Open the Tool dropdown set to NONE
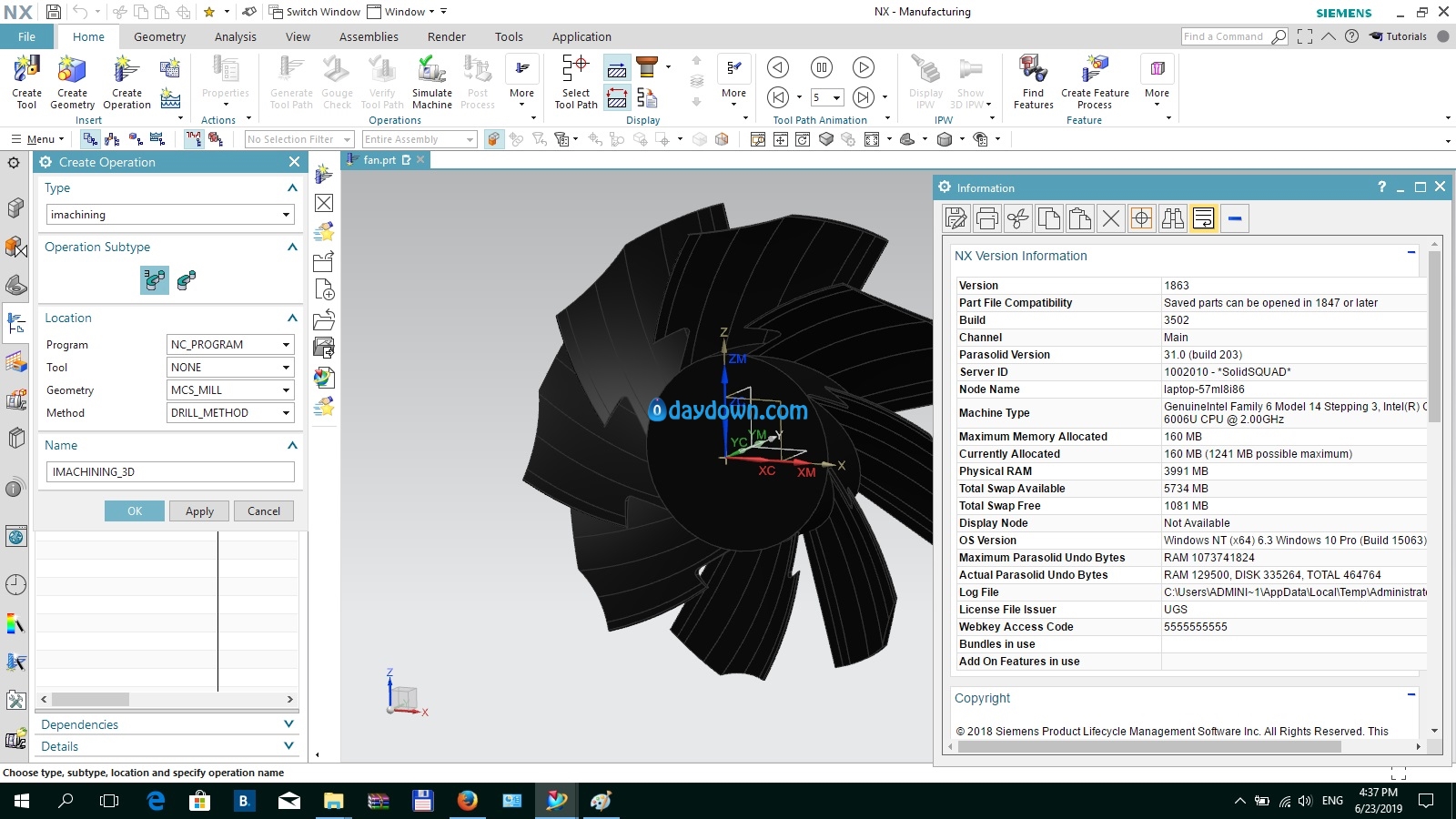The image size is (1456, 819). coord(230,368)
